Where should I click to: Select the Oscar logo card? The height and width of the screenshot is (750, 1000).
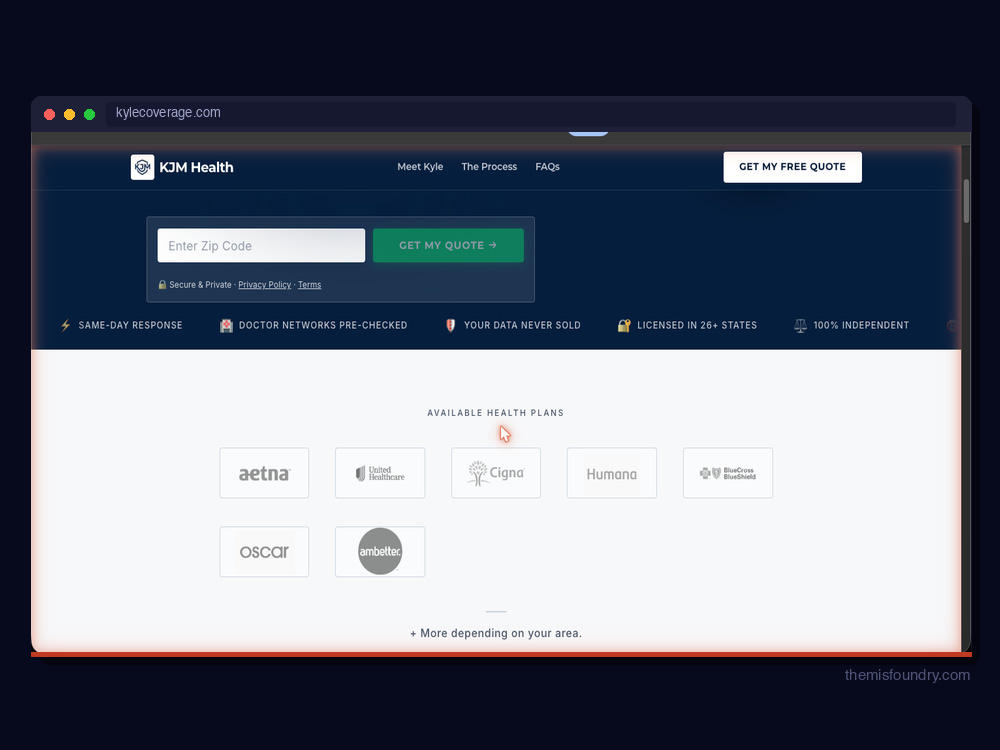coord(264,552)
